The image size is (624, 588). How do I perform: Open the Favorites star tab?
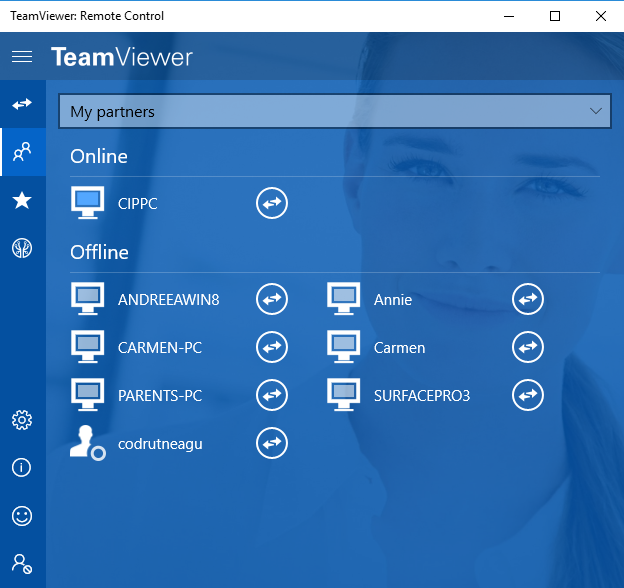click(22, 200)
